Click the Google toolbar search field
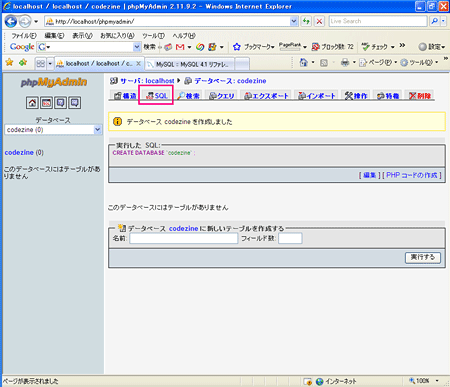The height and width of the screenshot is (387, 450). (x=88, y=47)
